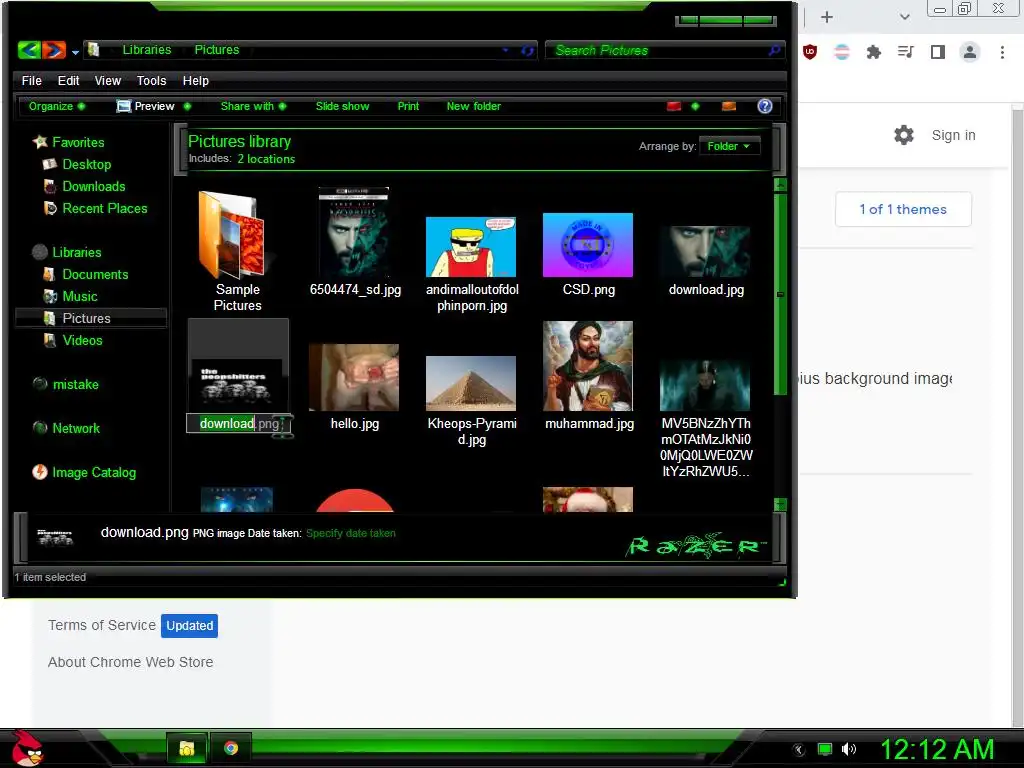Open the Chrome Extensions puzzle icon
This screenshot has height=768, width=1024.
[873, 52]
